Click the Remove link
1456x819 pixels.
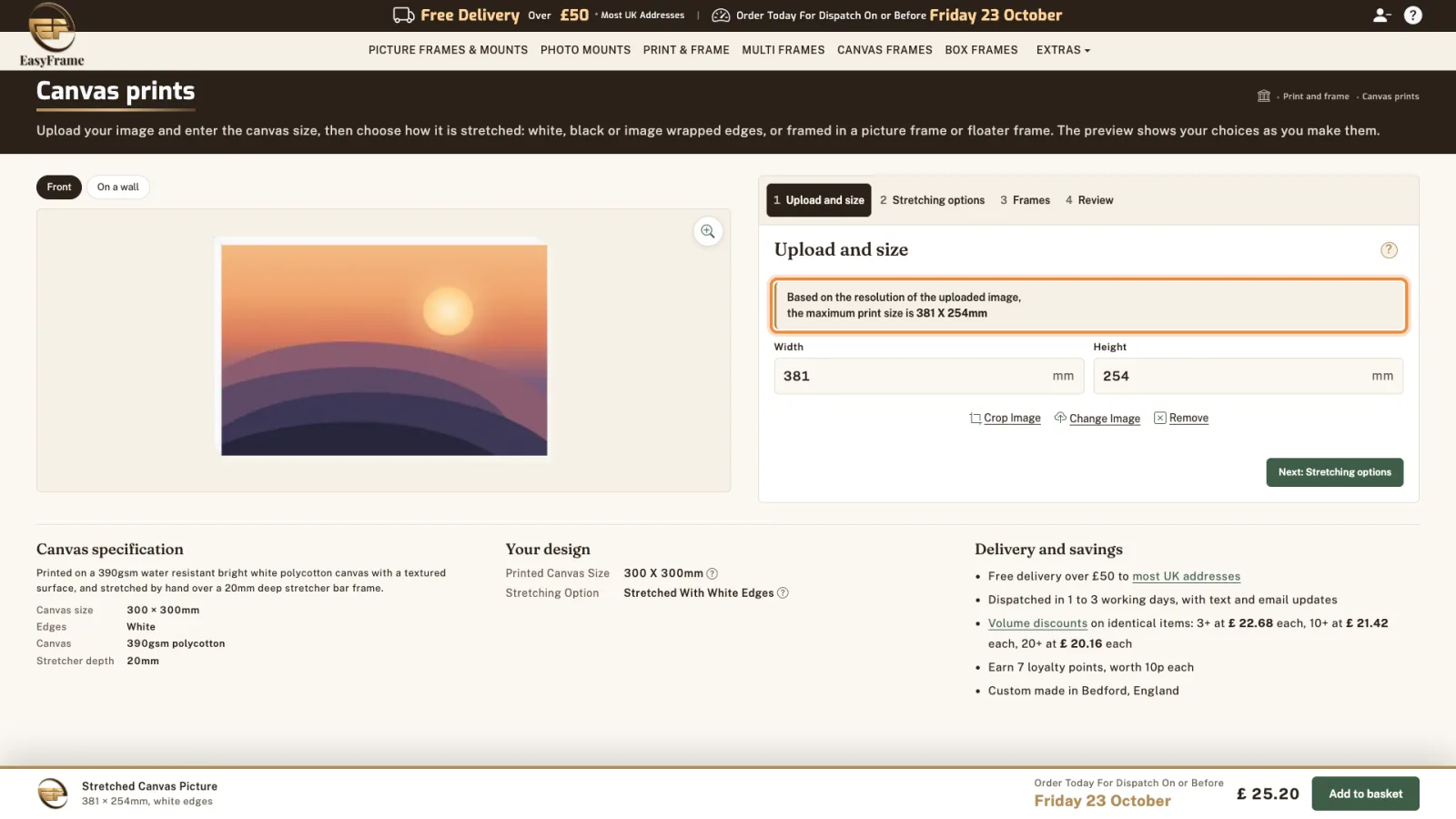(1188, 419)
